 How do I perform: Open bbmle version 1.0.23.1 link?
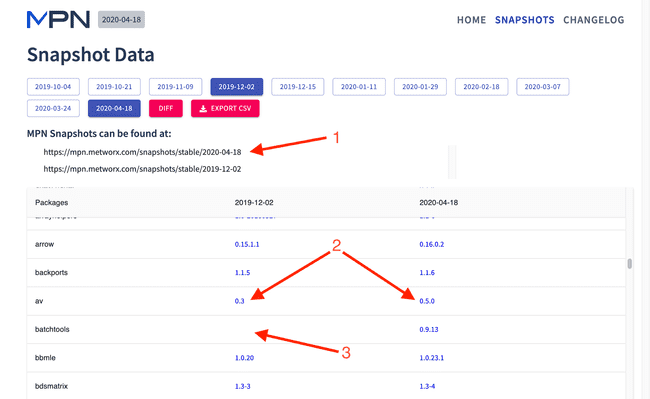tap(432, 358)
